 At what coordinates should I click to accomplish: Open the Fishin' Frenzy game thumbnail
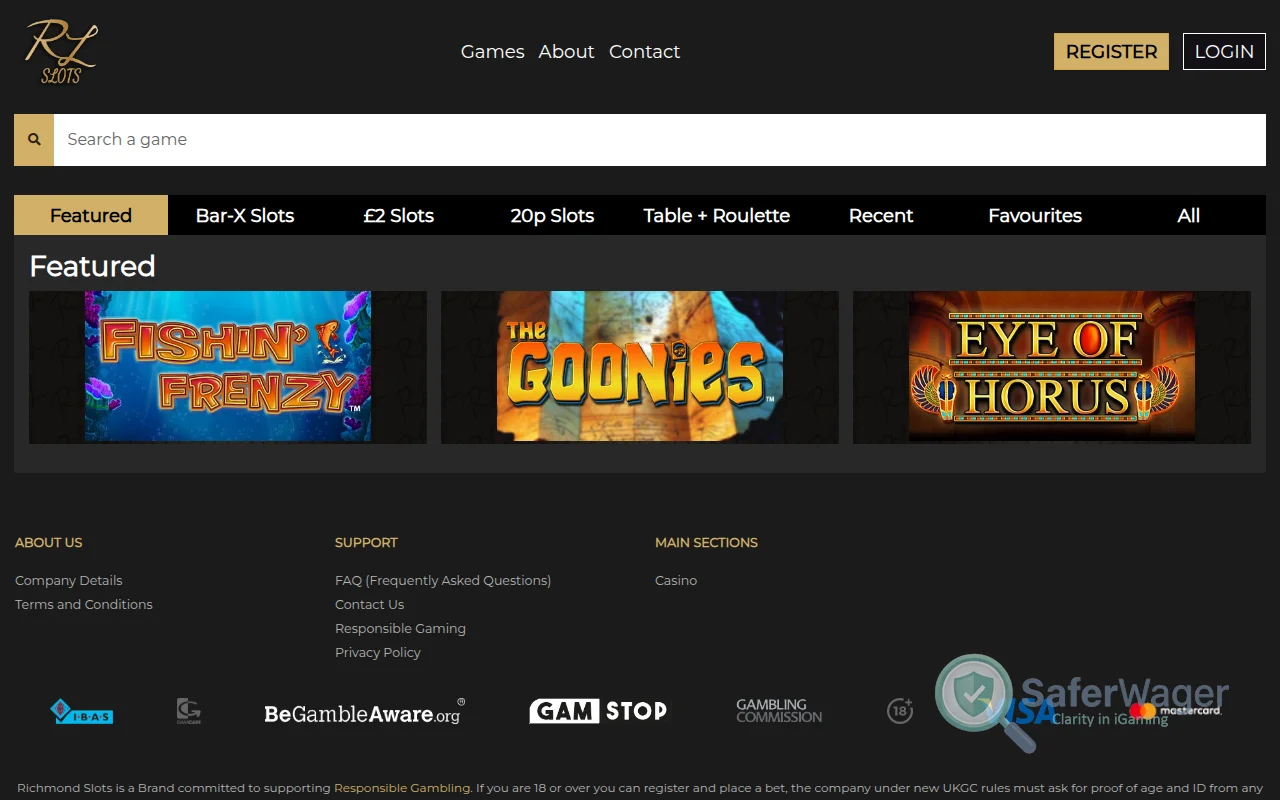(227, 367)
